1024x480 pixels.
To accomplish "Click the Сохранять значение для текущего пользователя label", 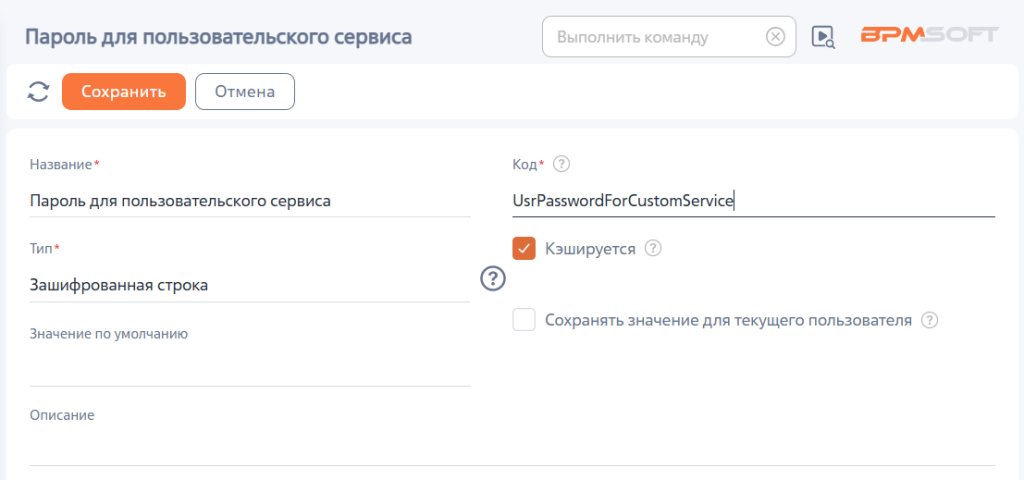I will pos(728,320).
